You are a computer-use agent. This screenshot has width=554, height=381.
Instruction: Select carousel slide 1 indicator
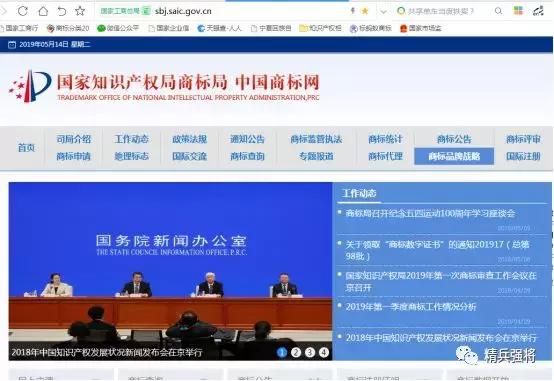[x=282, y=352]
